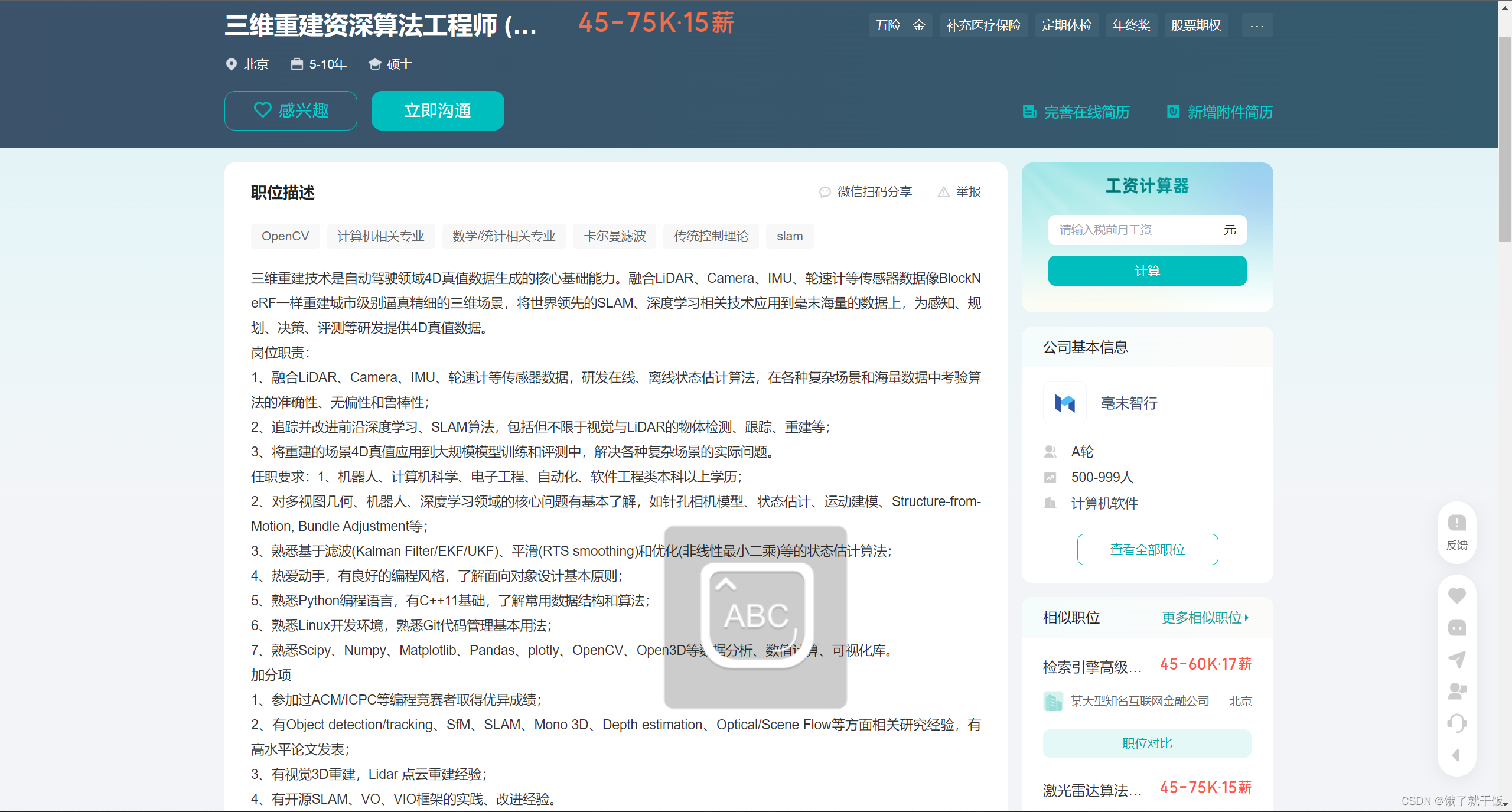Open 新增附件简历 link
This screenshot has height=812, width=1512.
click(1230, 112)
